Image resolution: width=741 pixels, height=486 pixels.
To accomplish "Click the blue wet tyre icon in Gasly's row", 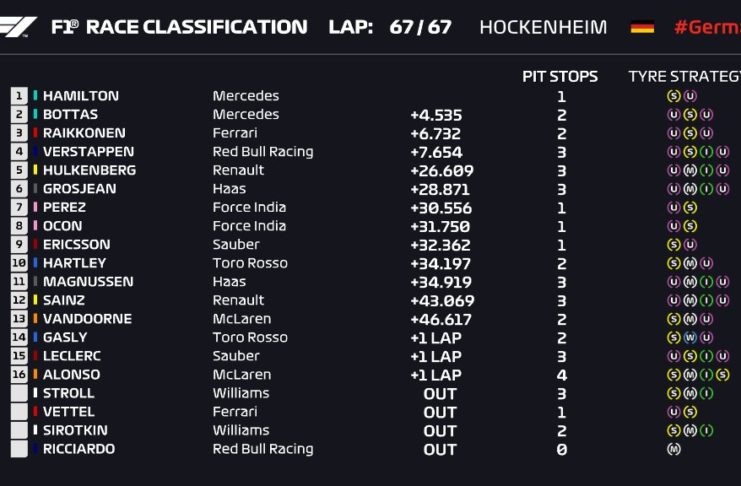I will (x=690, y=338).
